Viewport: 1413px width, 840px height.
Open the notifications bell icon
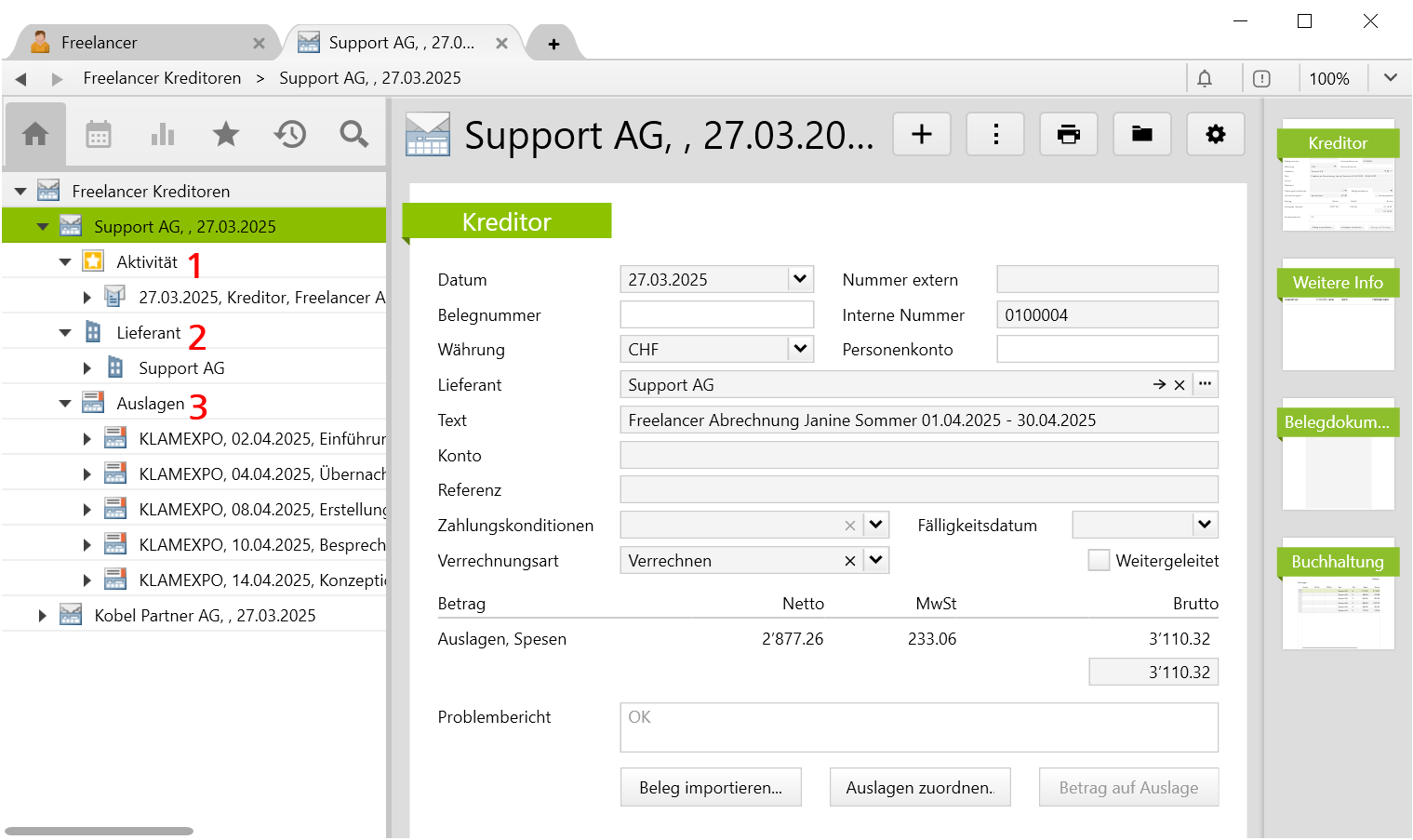pyautogui.click(x=1205, y=79)
